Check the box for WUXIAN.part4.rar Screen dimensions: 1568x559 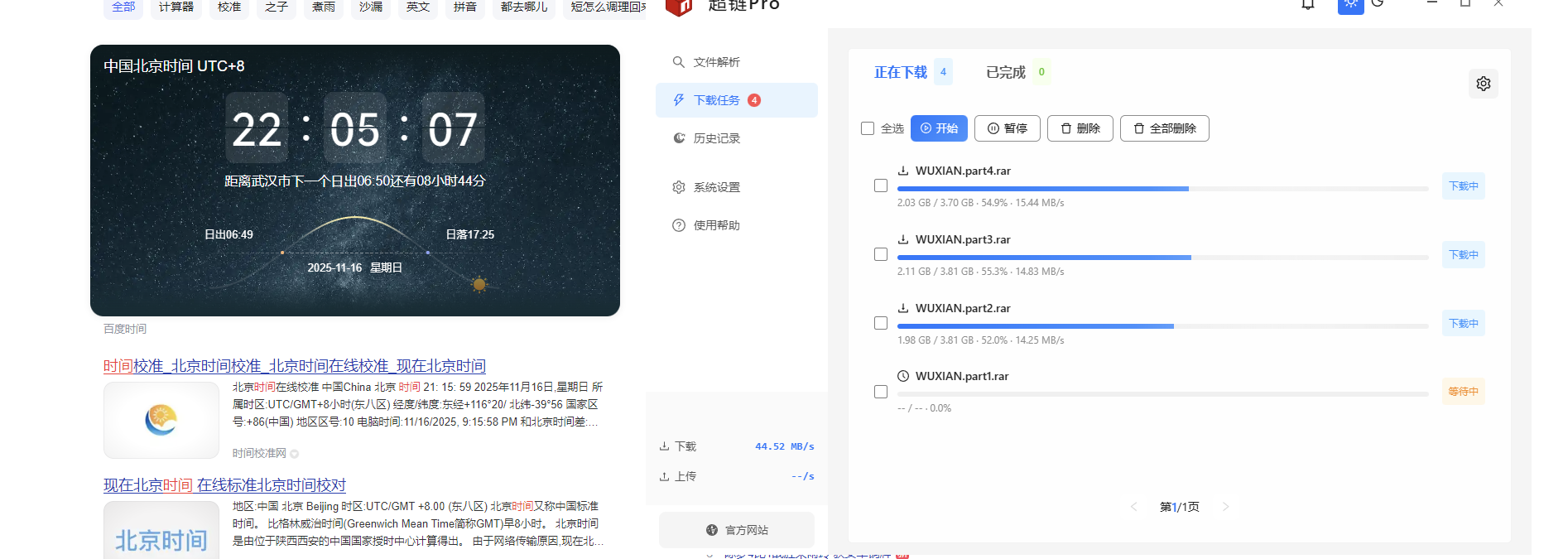[x=881, y=186]
